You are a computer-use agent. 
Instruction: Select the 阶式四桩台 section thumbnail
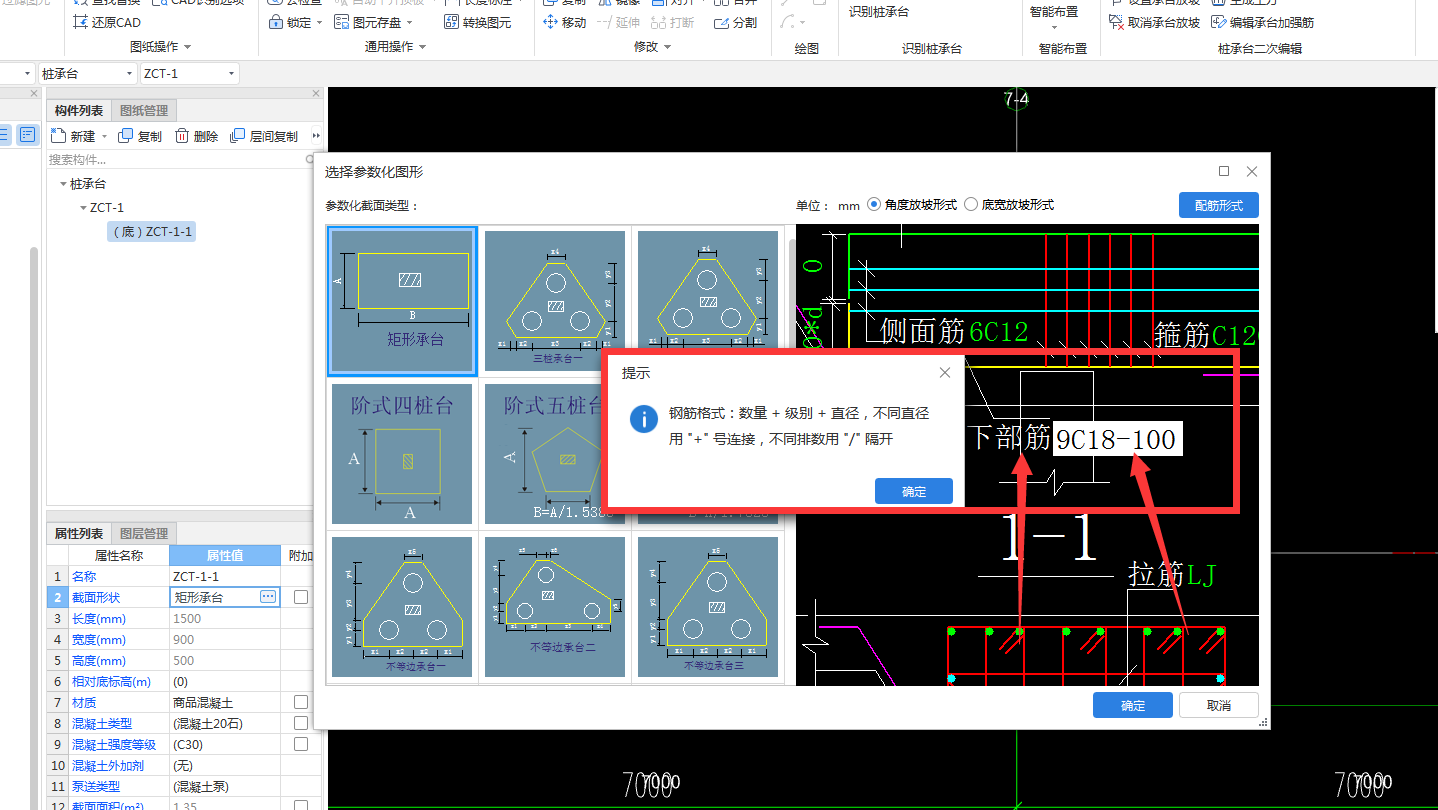click(402, 454)
